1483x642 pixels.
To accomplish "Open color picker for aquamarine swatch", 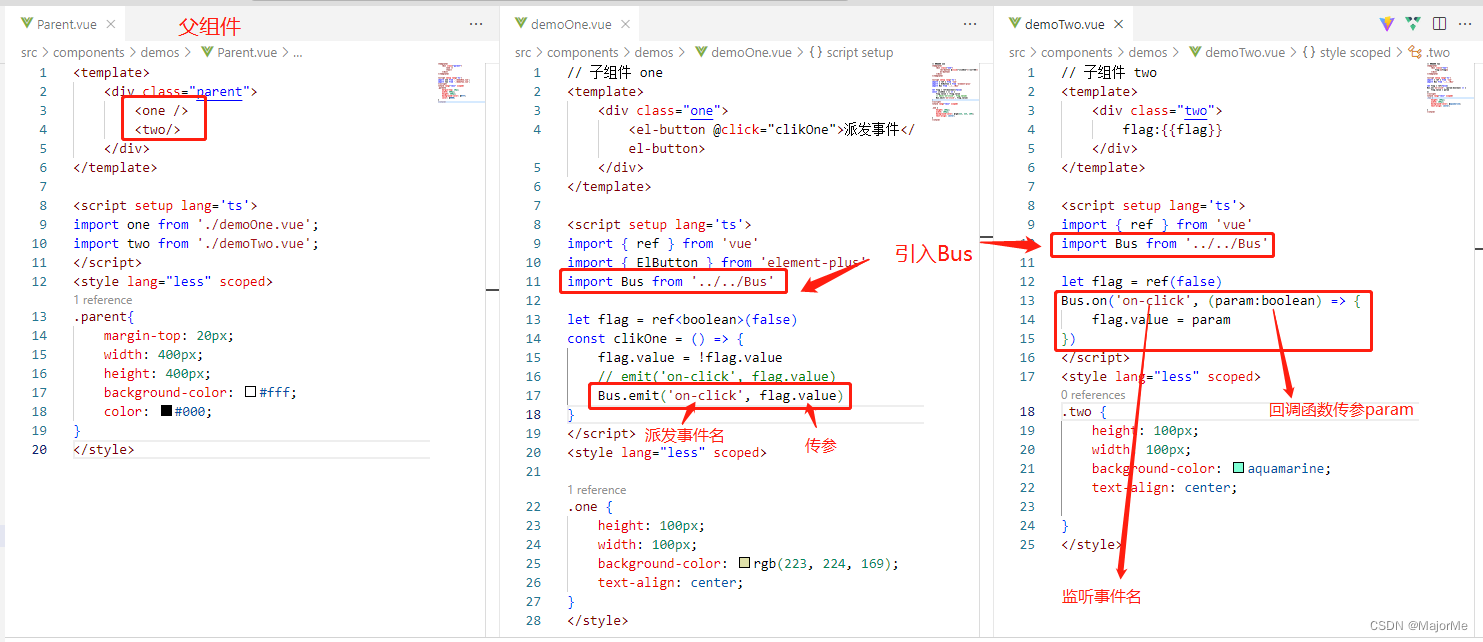I will (x=1239, y=468).
